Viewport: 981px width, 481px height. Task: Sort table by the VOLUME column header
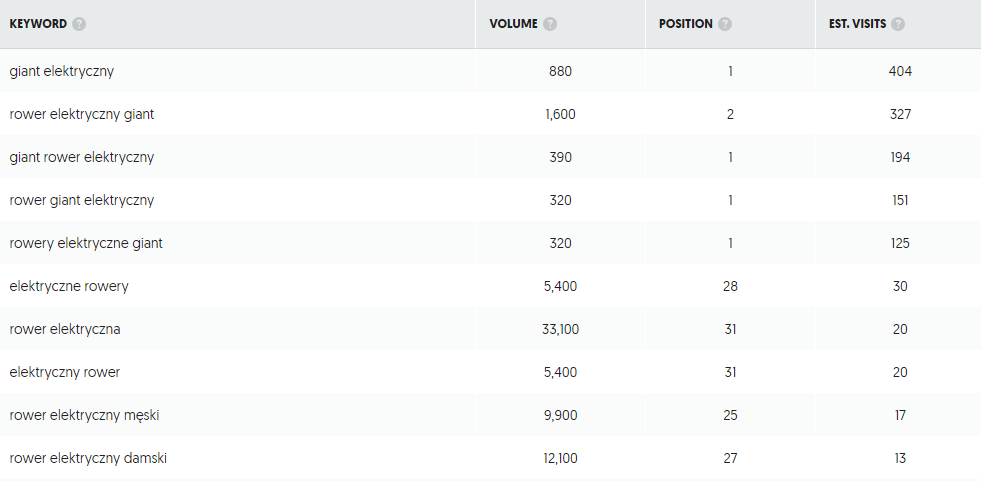pos(513,24)
